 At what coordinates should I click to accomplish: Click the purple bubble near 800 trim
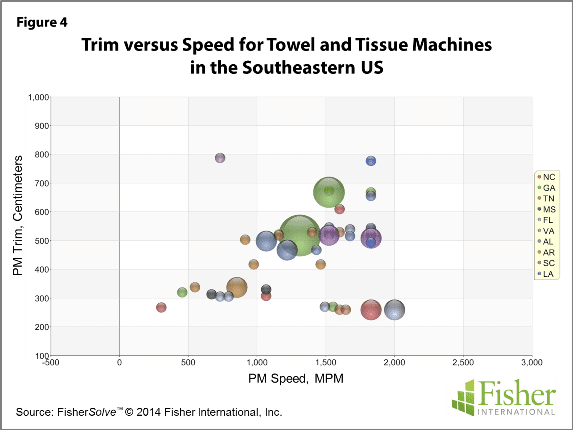220,158
